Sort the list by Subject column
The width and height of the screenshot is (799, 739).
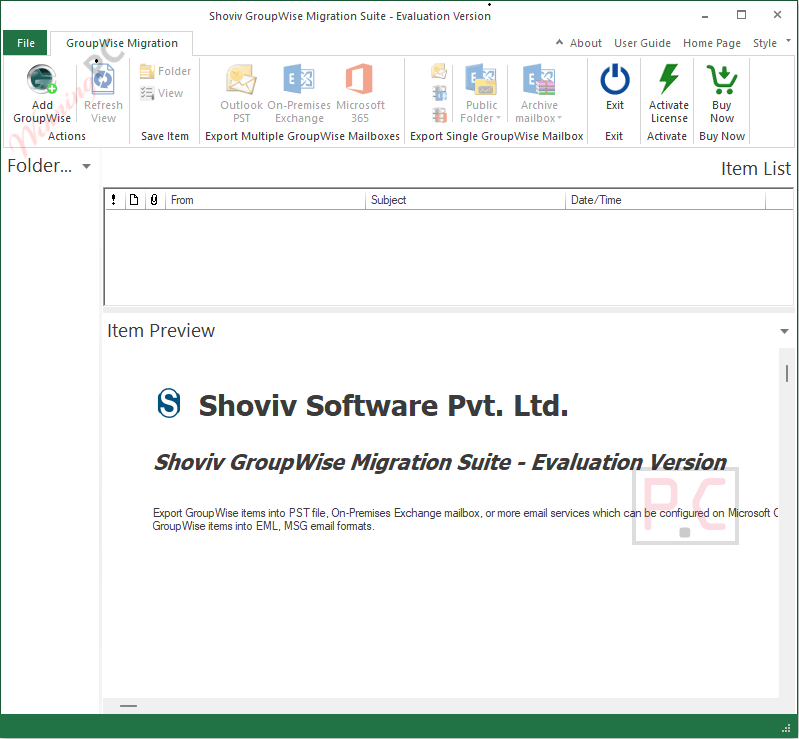[x=465, y=200]
